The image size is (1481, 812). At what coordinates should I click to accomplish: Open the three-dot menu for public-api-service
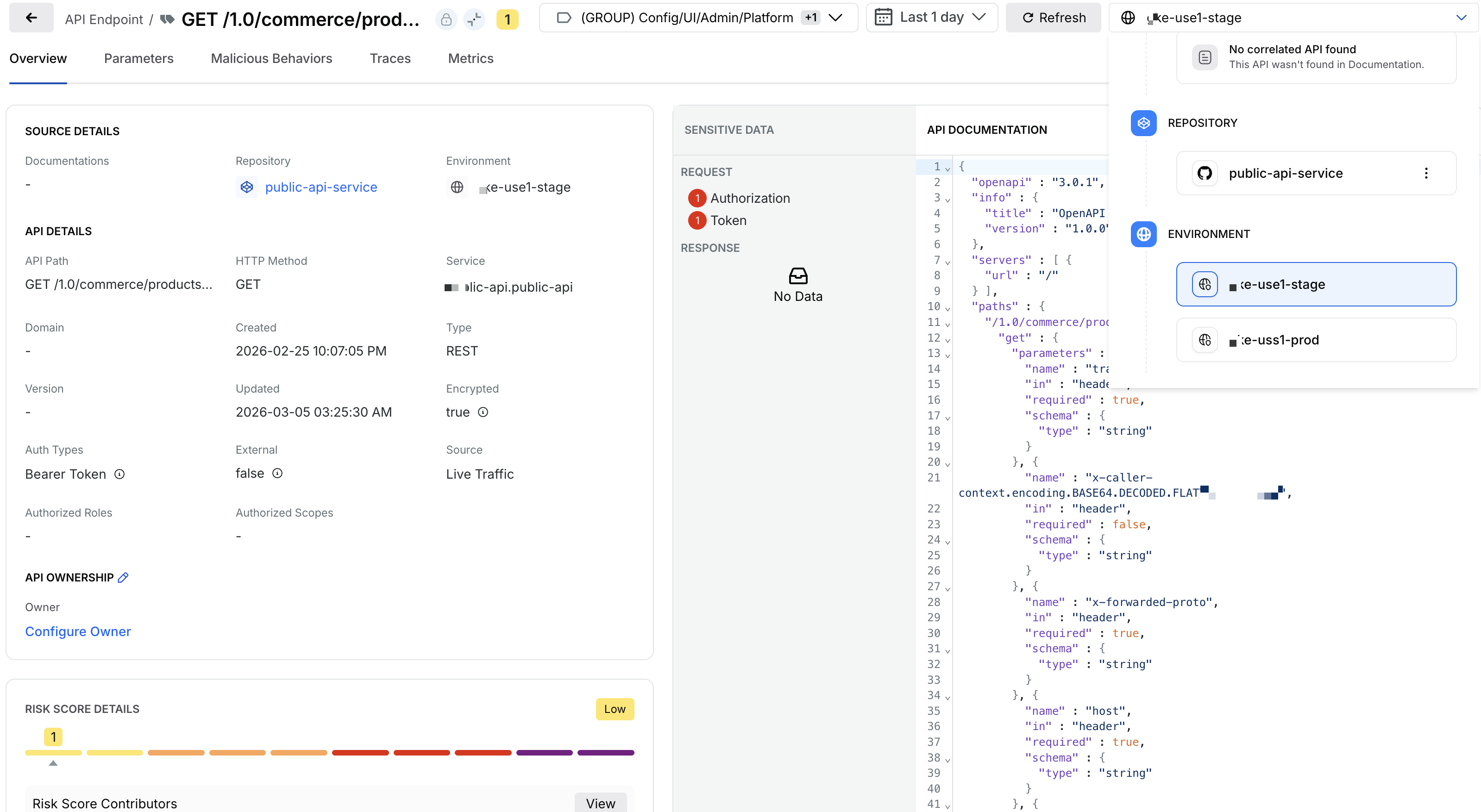point(1426,173)
